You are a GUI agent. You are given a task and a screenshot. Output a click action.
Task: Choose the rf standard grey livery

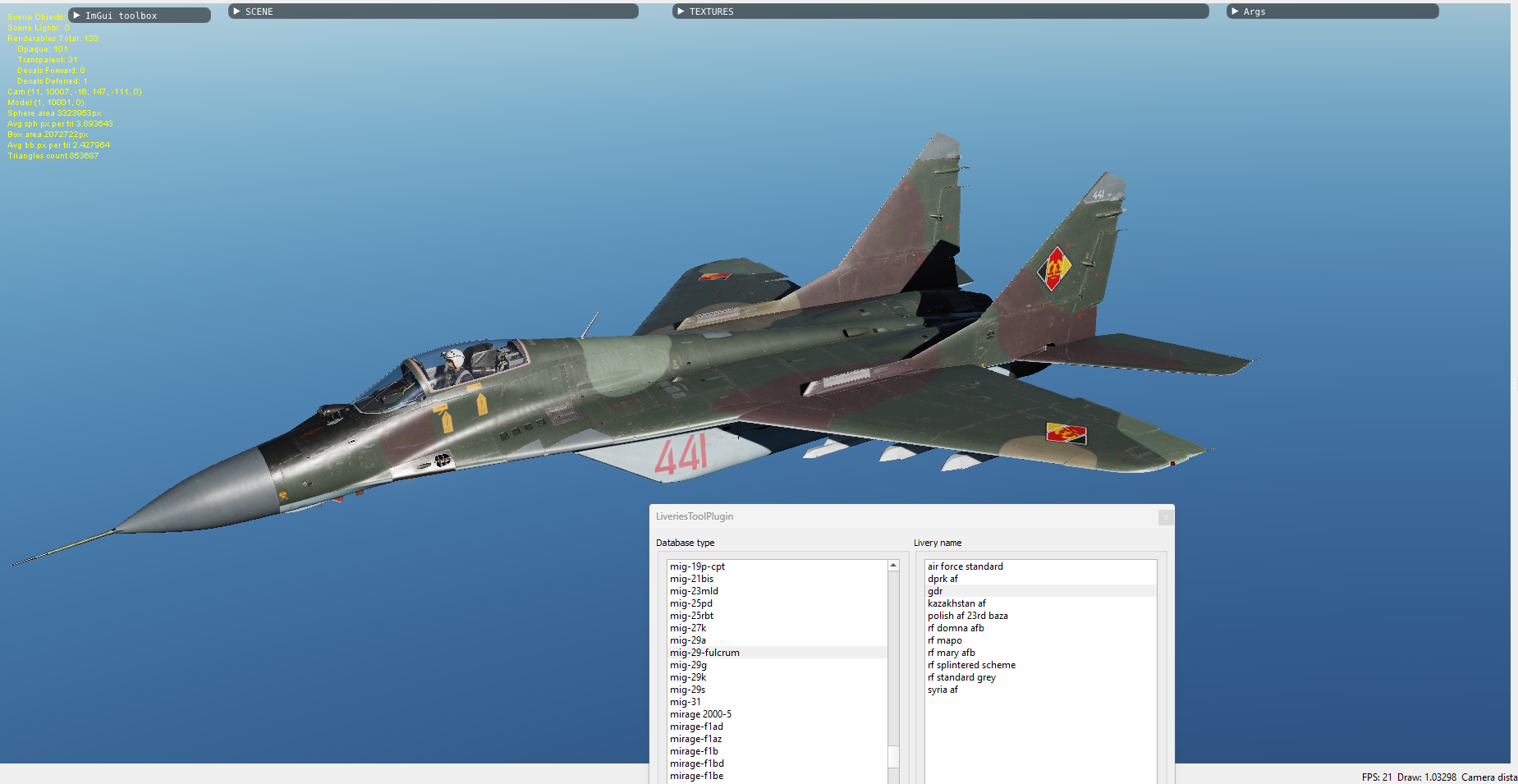coord(1040,677)
